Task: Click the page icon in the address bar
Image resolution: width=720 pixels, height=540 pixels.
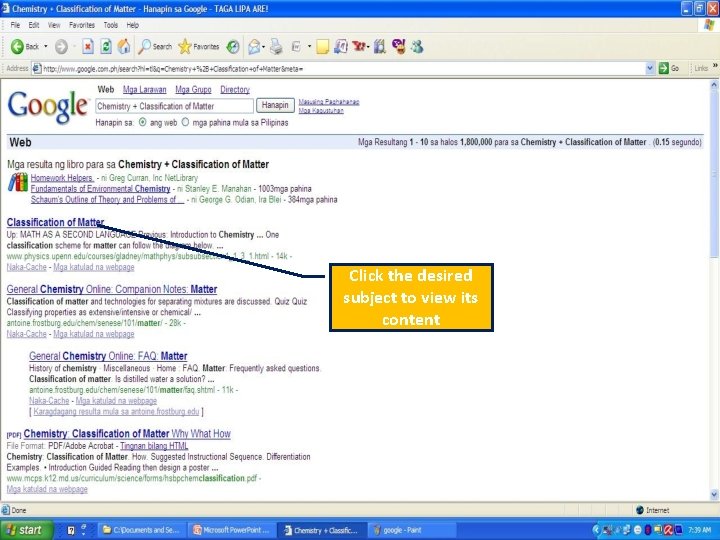Action: (x=36, y=69)
